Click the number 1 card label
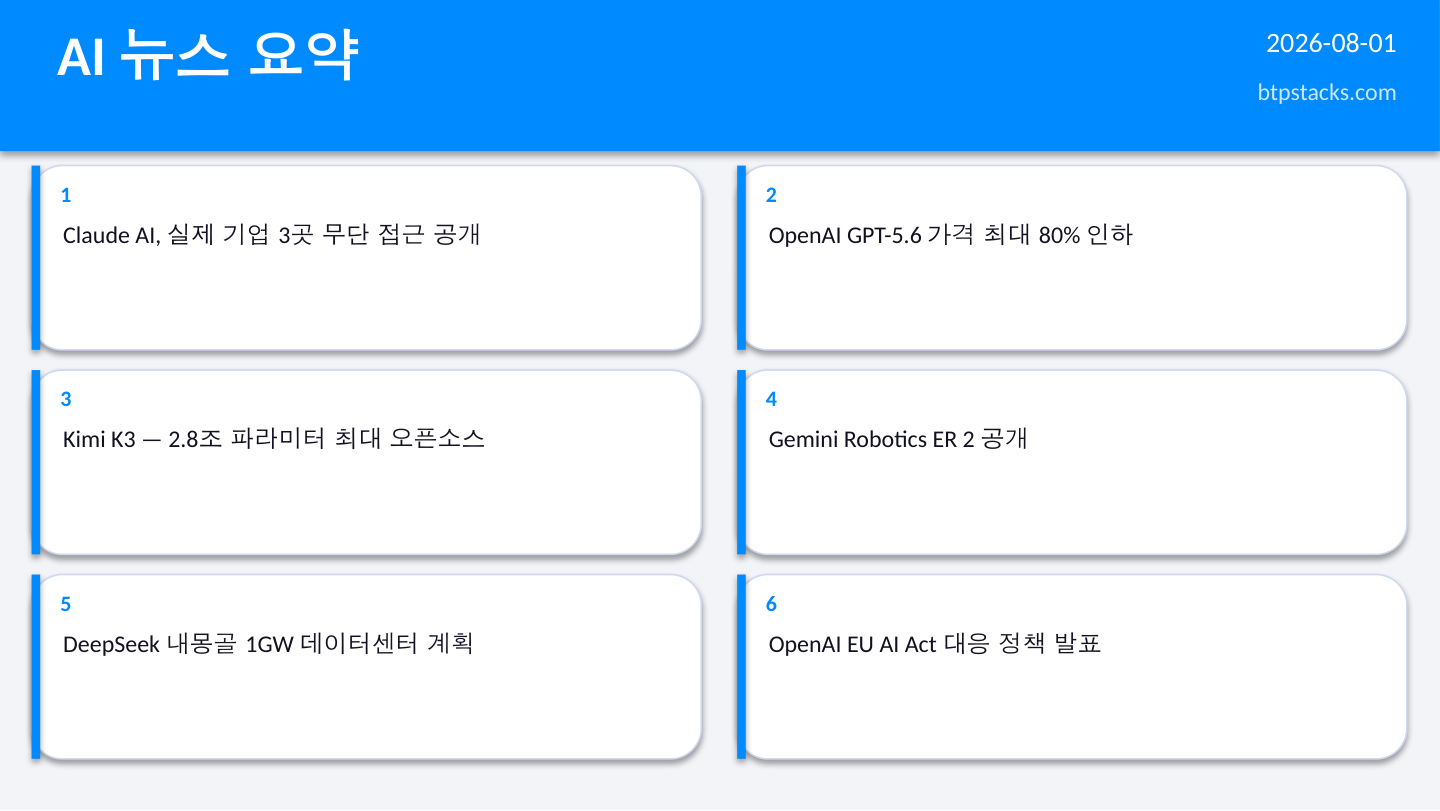 click(66, 195)
